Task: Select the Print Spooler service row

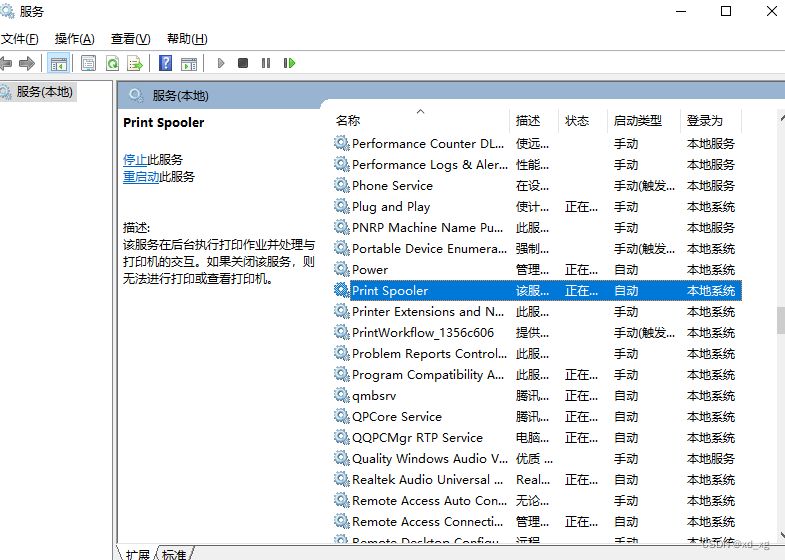Action: pos(537,291)
